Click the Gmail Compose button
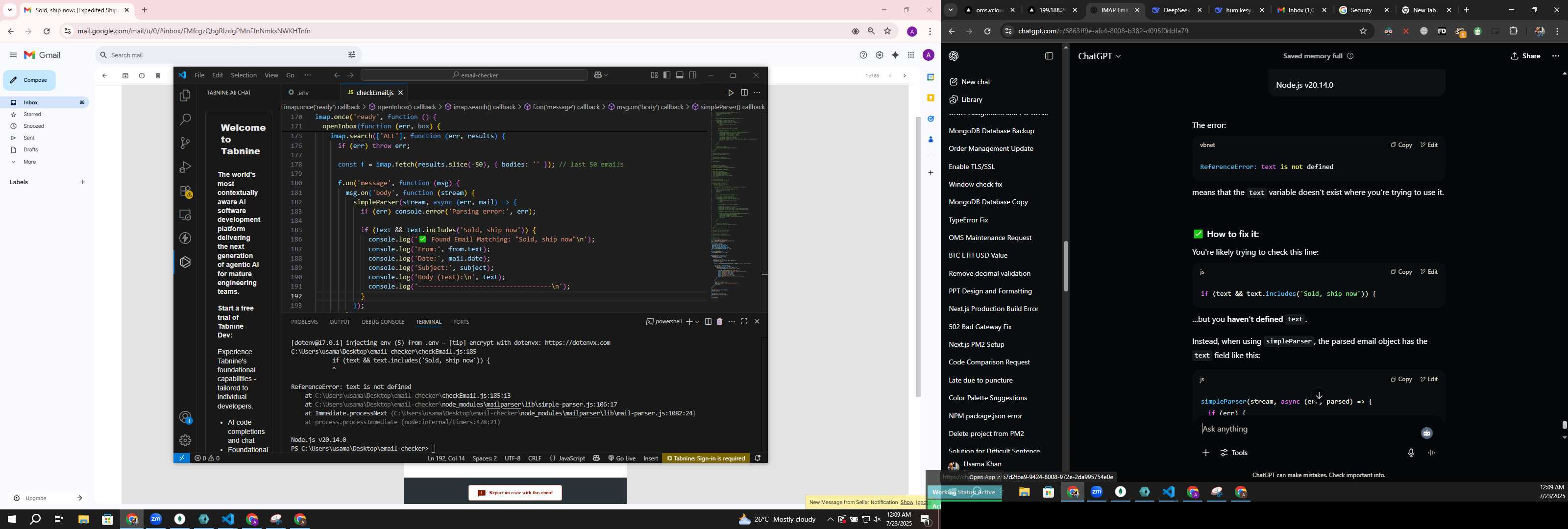This screenshot has width=1568, height=529. pos(29,80)
